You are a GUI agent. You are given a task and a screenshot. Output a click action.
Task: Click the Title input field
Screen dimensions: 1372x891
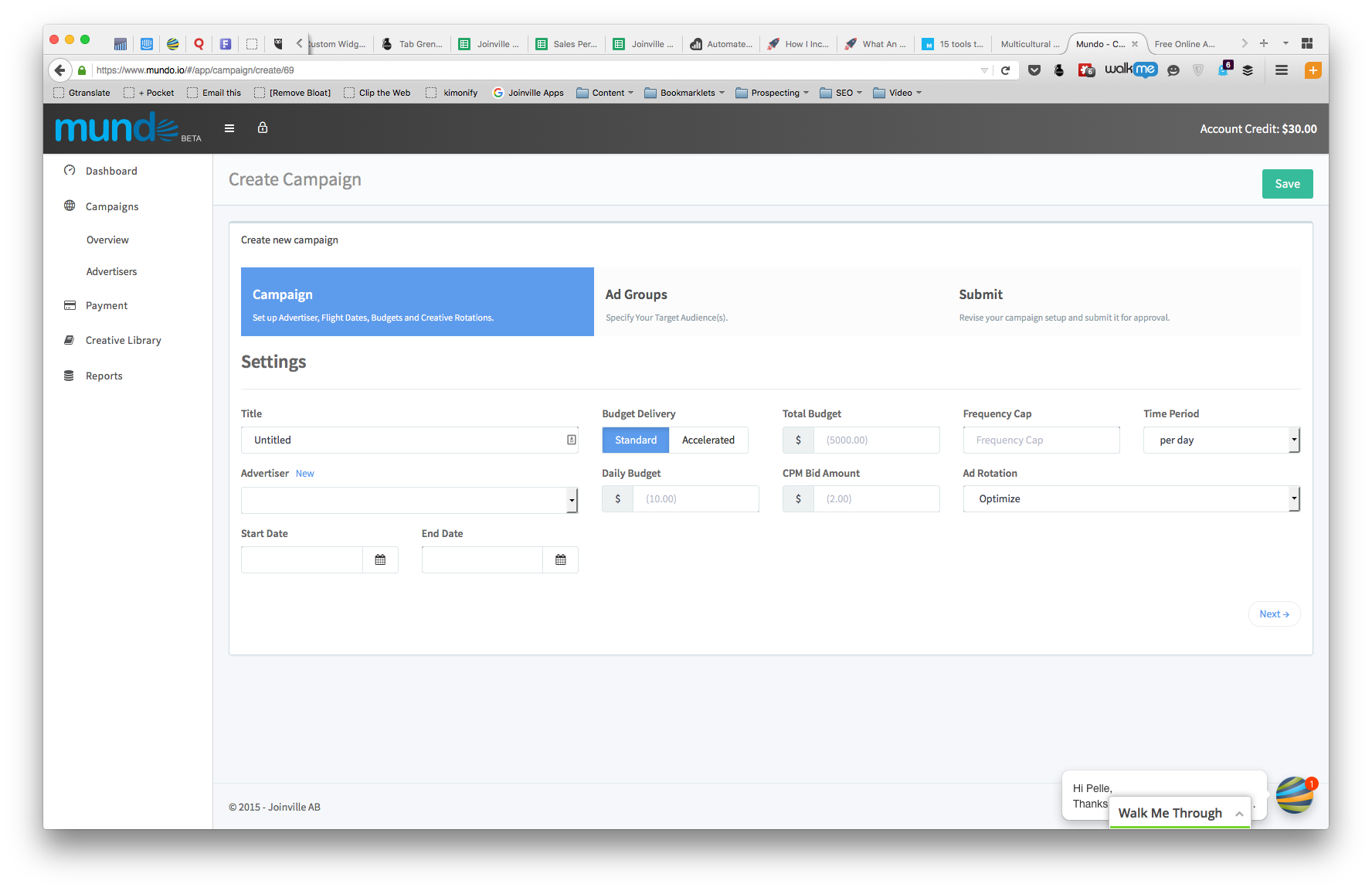(x=409, y=440)
